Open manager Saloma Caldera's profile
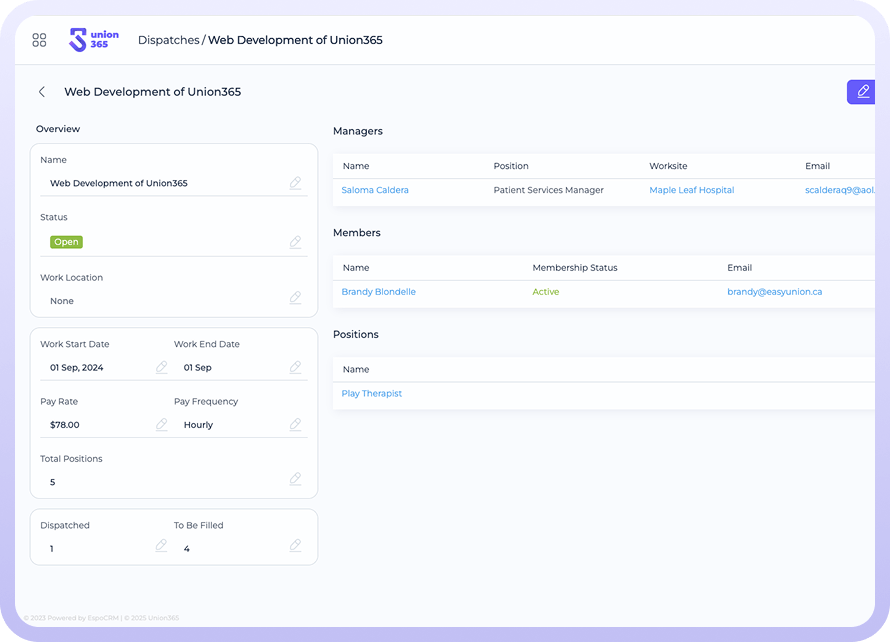Image resolution: width=890 pixels, height=642 pixels. 375,190
